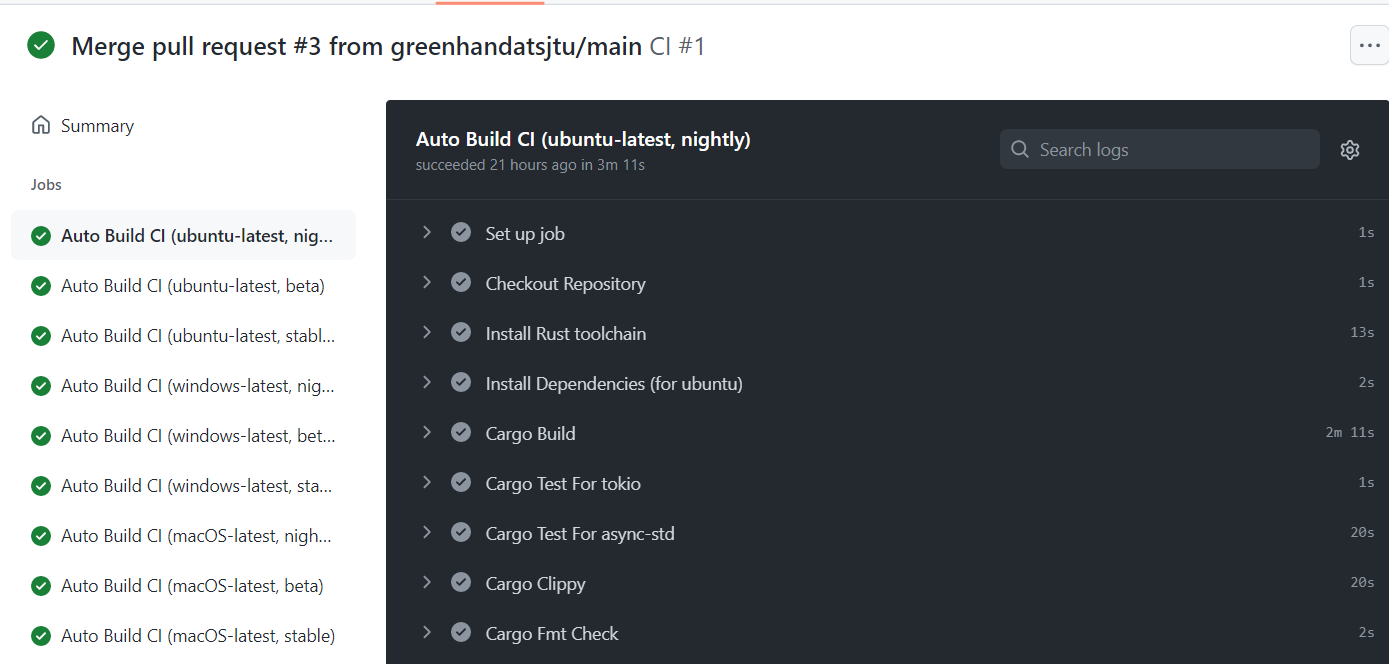This screenshot has width=1389, height=664.
Task: Click the green checkmark beside the workflow title
Action: (40, 45)
